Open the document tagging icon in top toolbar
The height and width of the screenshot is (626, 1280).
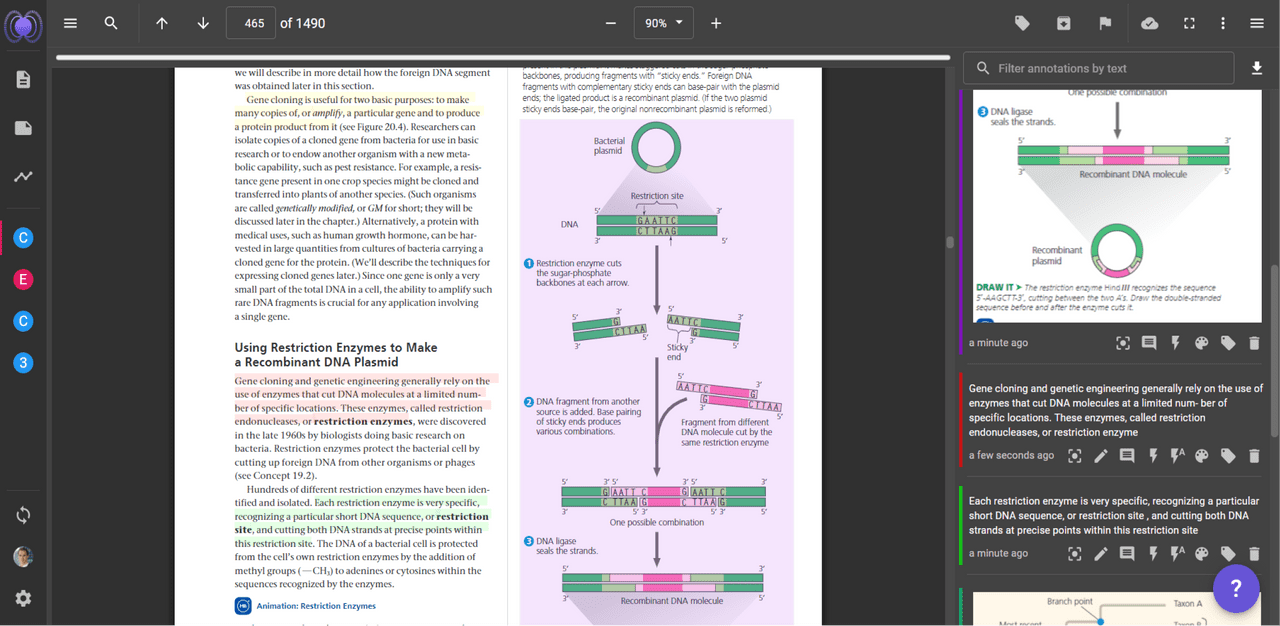[1022, 23]
